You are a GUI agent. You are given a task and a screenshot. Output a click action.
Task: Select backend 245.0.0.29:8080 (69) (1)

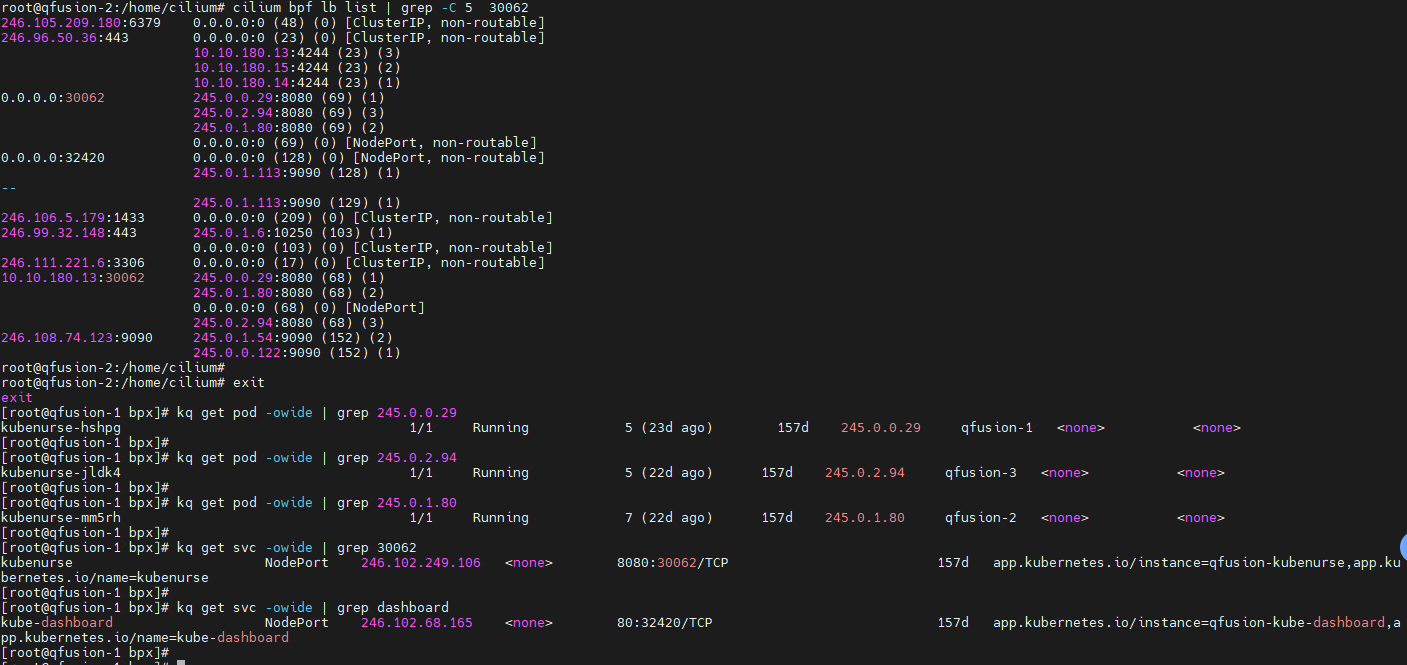coord(288,97)
